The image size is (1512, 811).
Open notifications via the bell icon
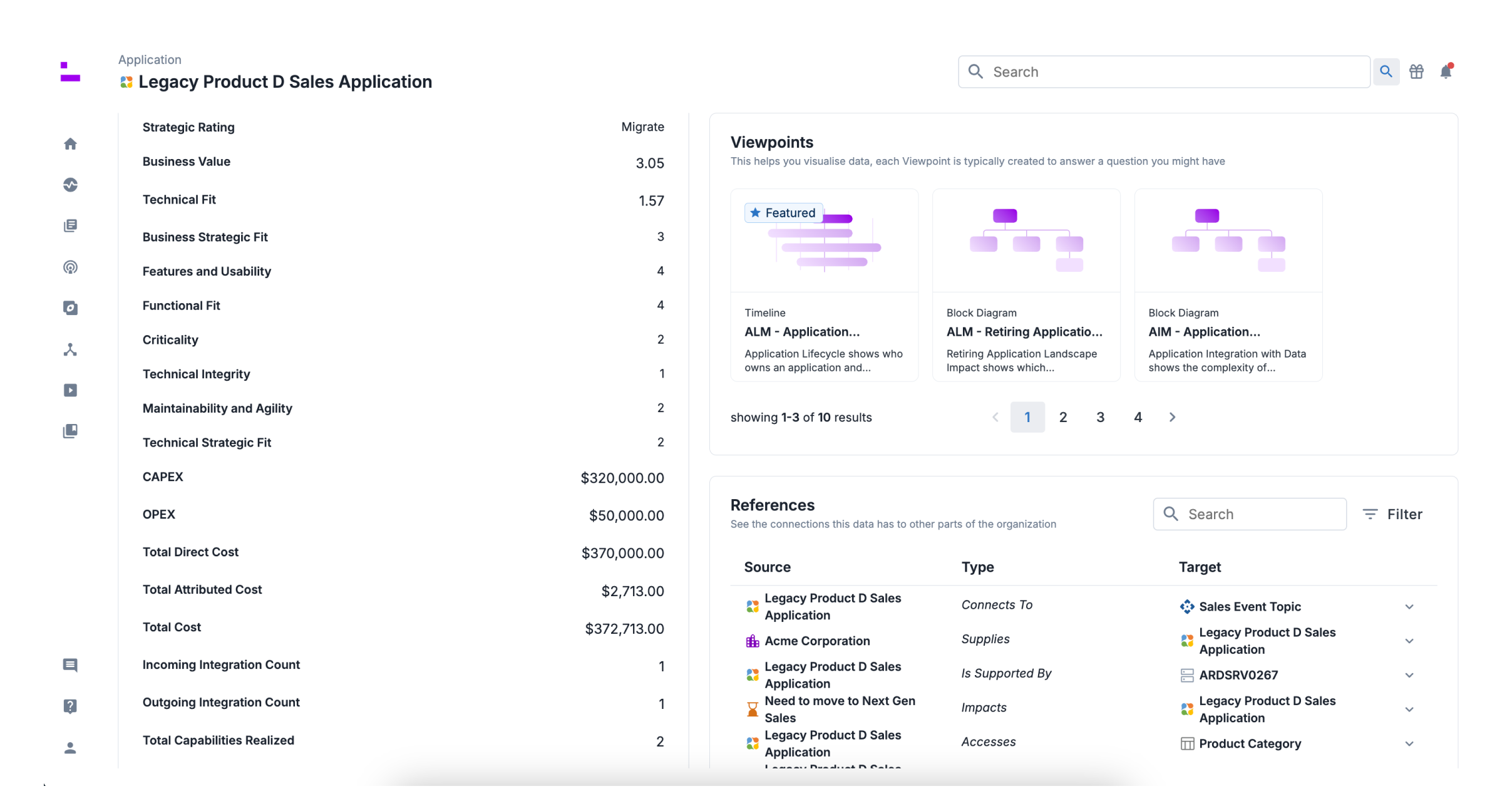(1445, 71)
